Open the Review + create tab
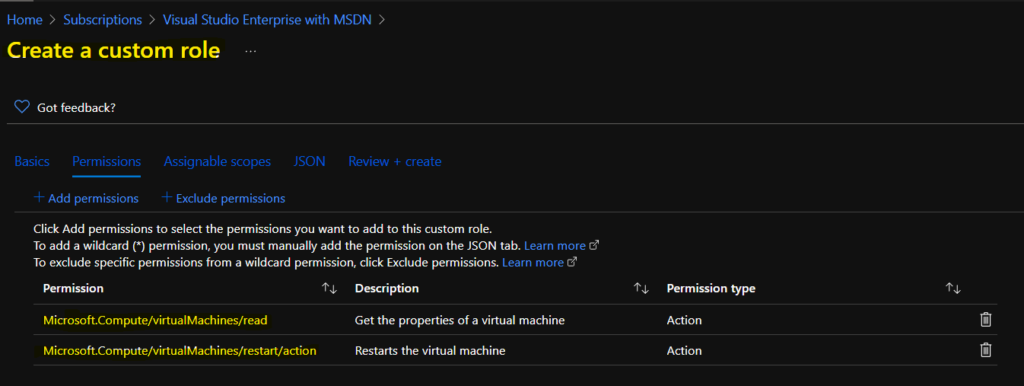1024x386 pixels. pyautogui.click(x=394, y=161)
